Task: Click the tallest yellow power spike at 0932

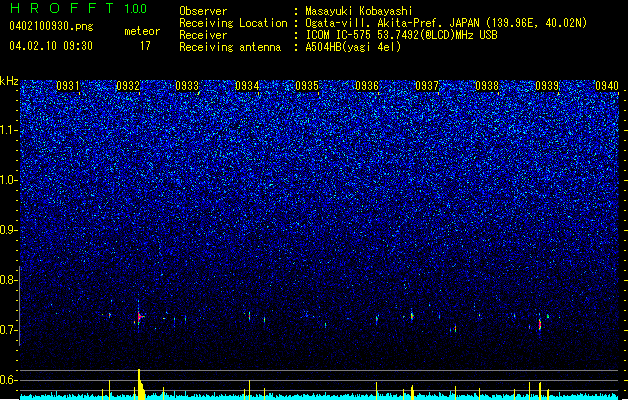Action: pyautogui.click(x=139, y=384)
